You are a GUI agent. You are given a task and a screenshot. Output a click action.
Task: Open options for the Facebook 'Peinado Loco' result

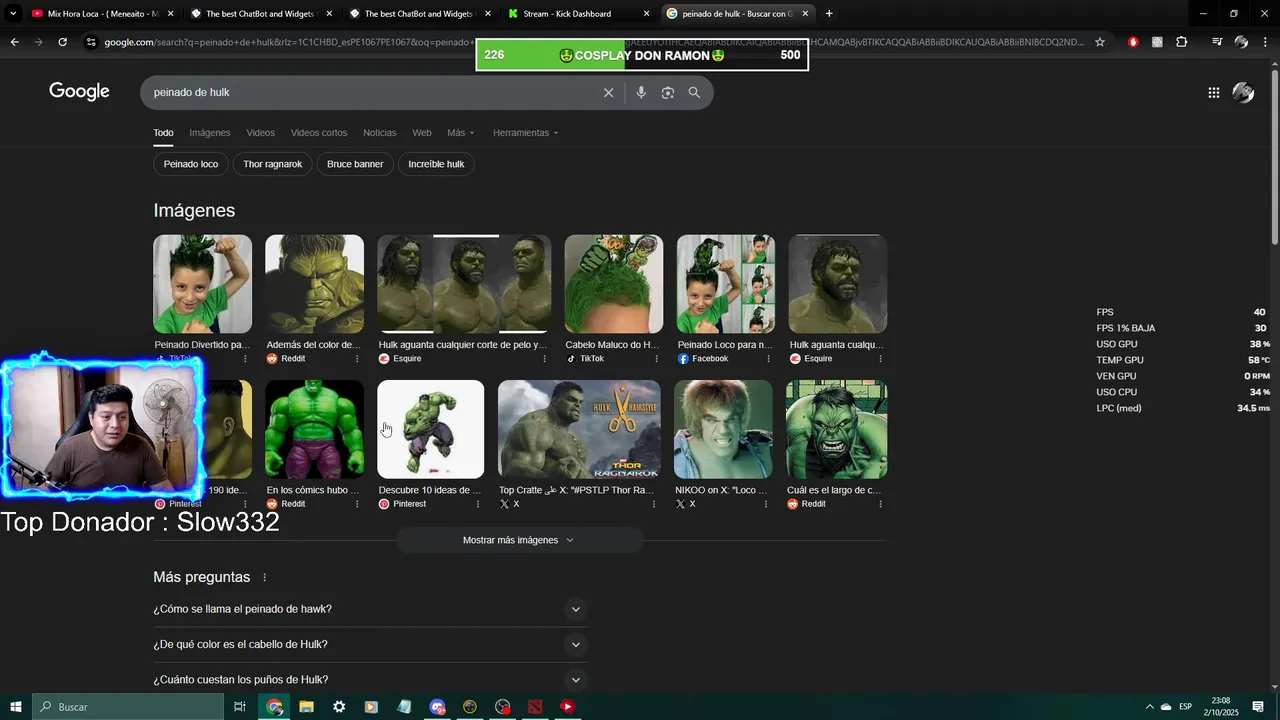768,359
